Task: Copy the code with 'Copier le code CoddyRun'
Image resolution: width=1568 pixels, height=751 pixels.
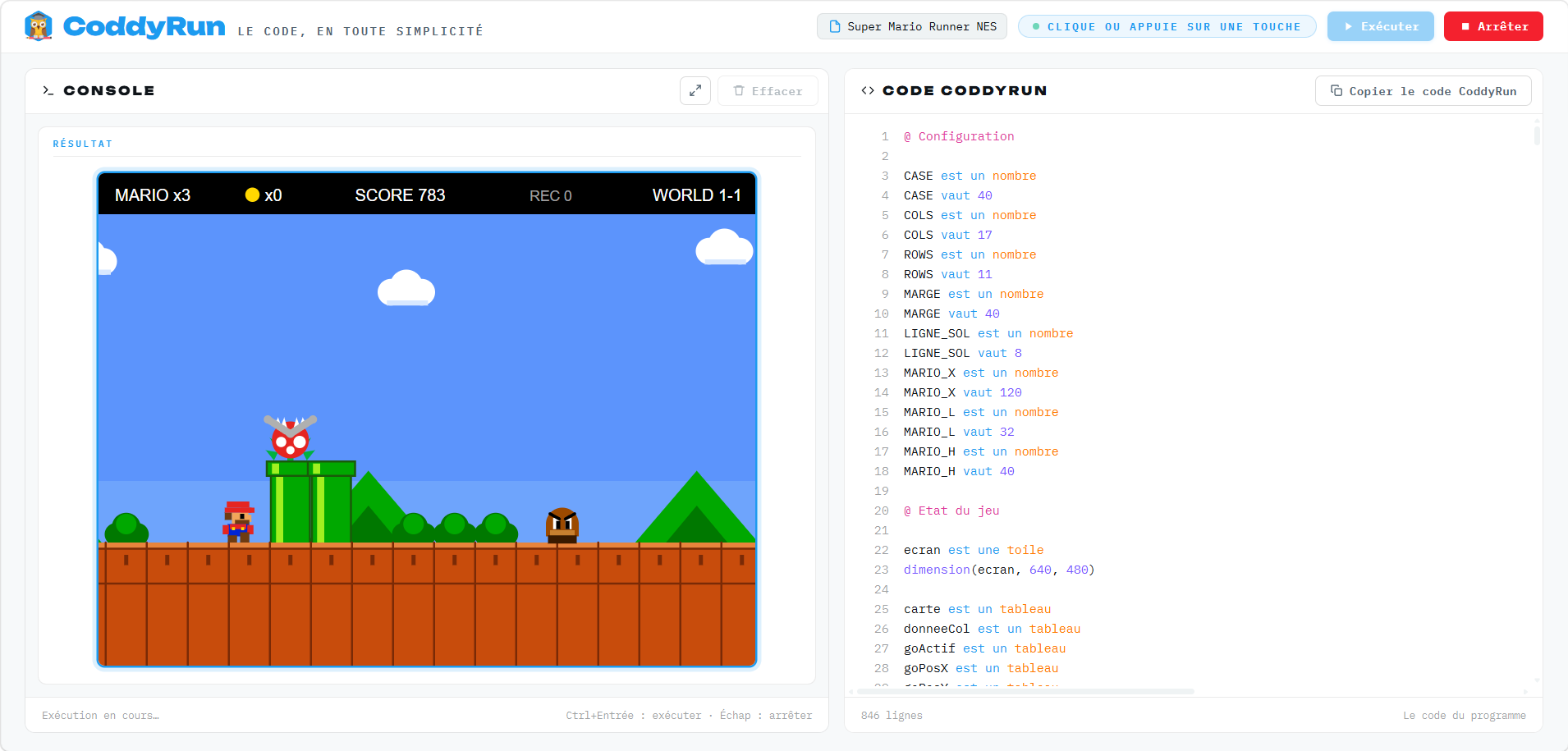Action: click(x=1423, y=90)
